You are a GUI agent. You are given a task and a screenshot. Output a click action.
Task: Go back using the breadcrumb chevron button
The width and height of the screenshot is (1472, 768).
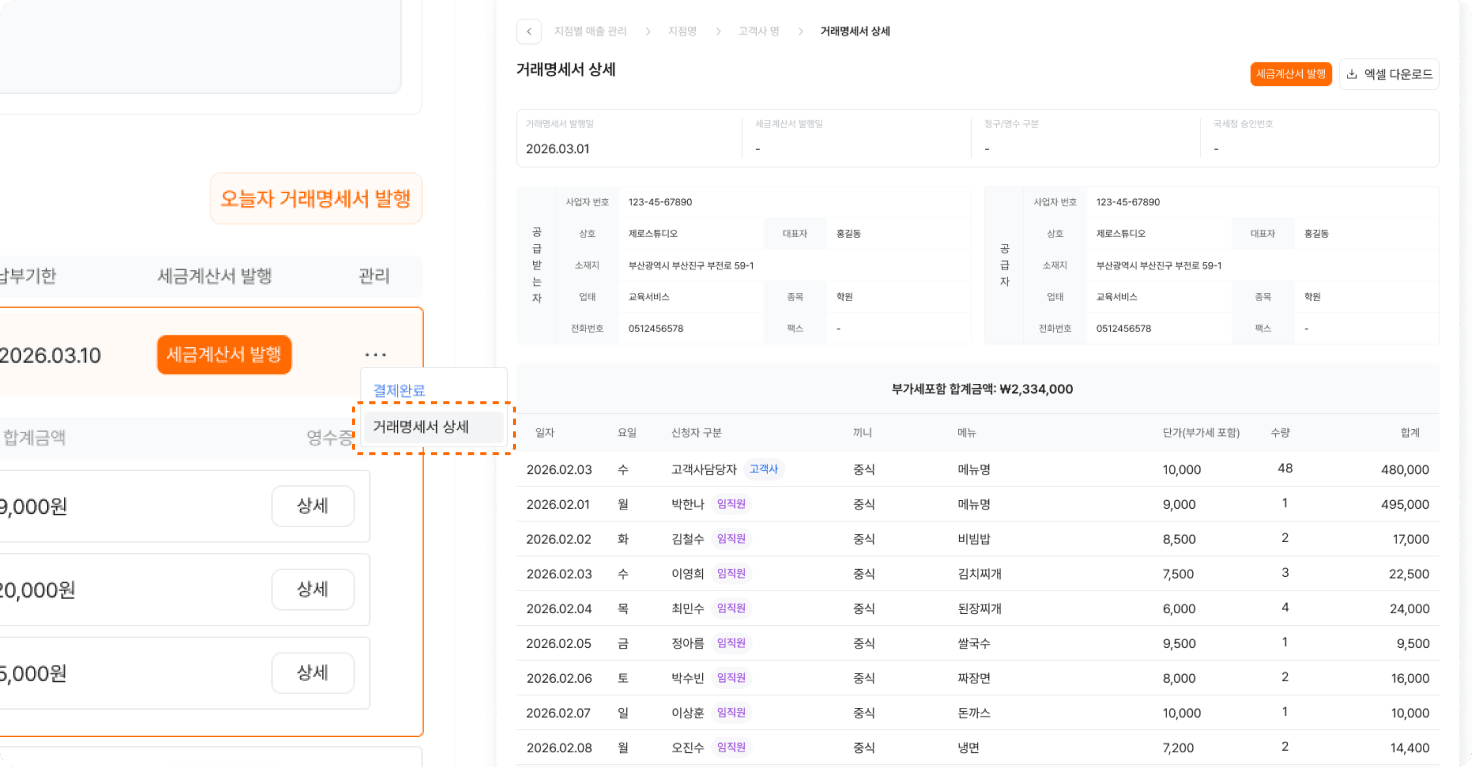pyautogui.click(x=529, y=32)
